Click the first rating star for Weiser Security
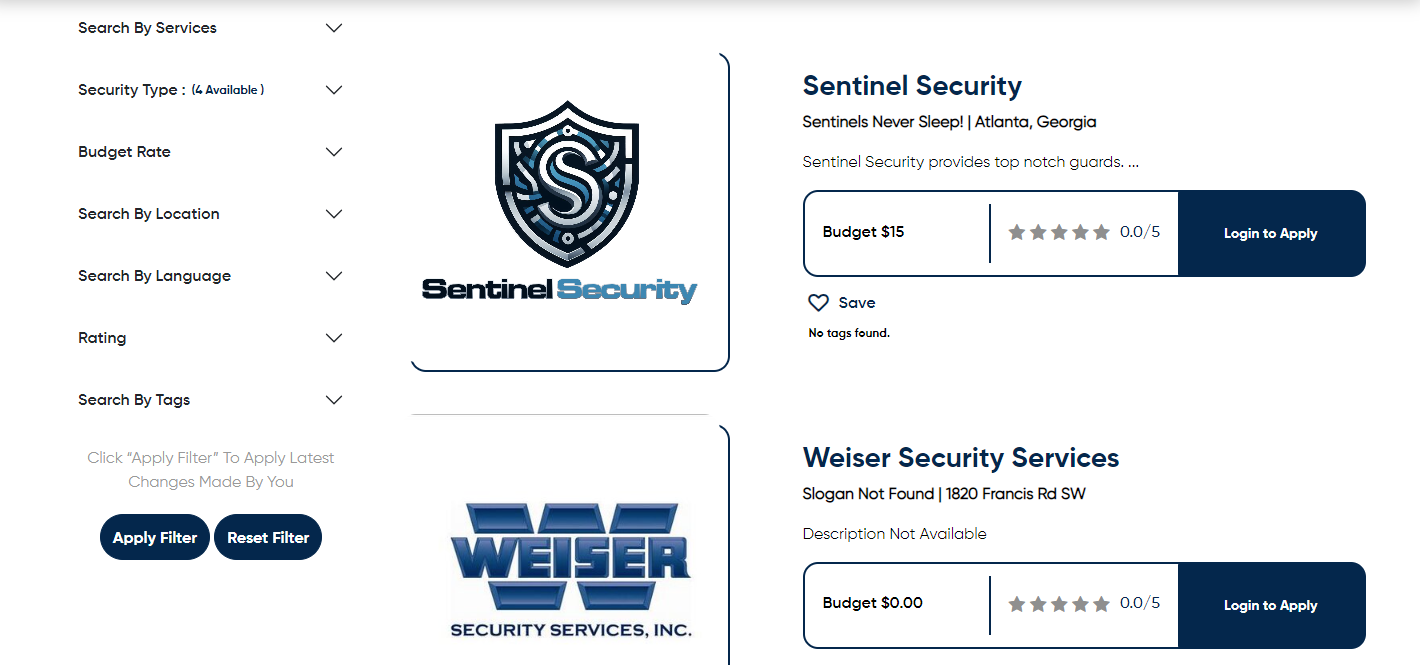1420x665 pixels. [x=1017, y=604]
